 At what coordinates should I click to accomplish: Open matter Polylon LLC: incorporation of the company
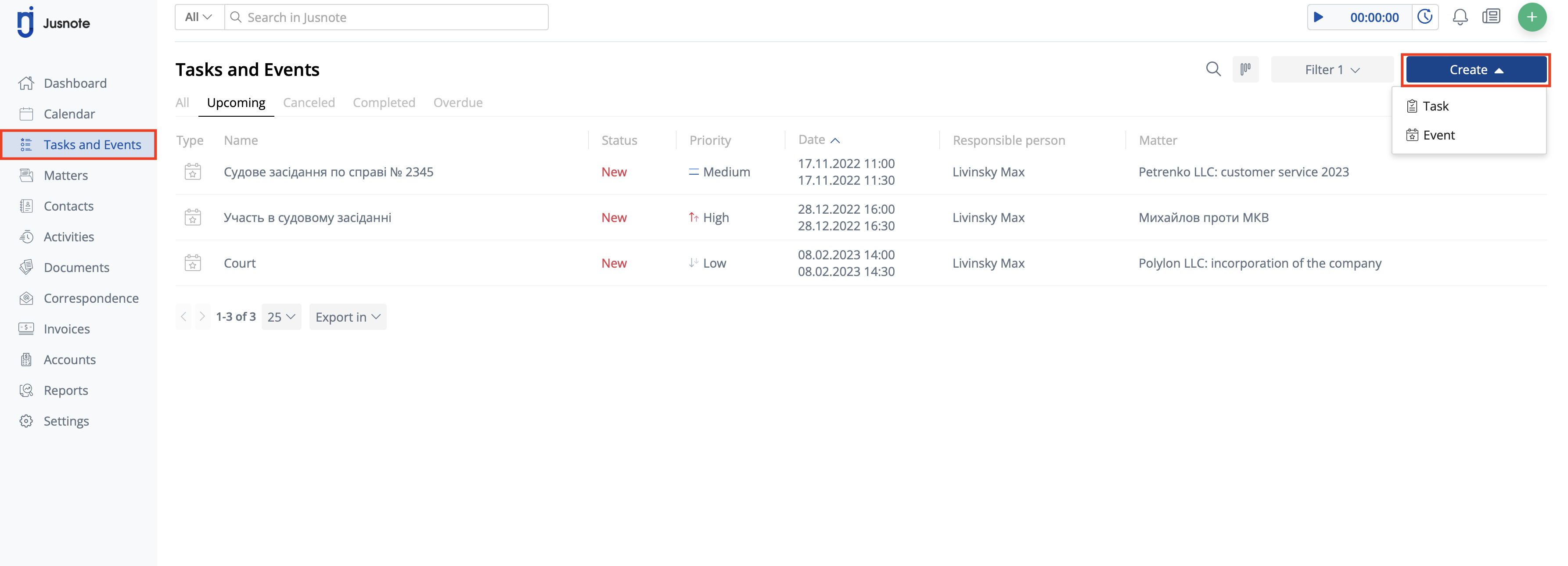click(1260, 263)
